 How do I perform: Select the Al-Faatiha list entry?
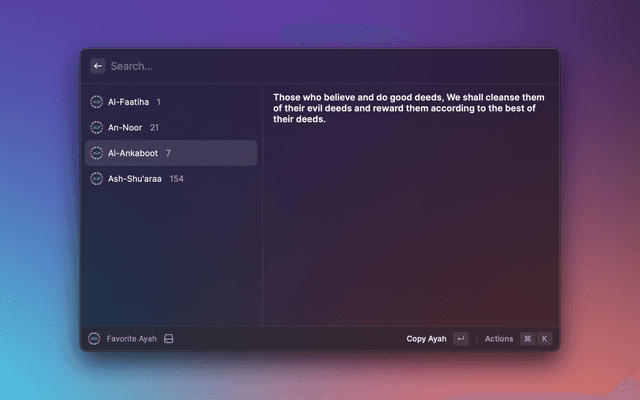pyautogui.click(x=170, y=102)
